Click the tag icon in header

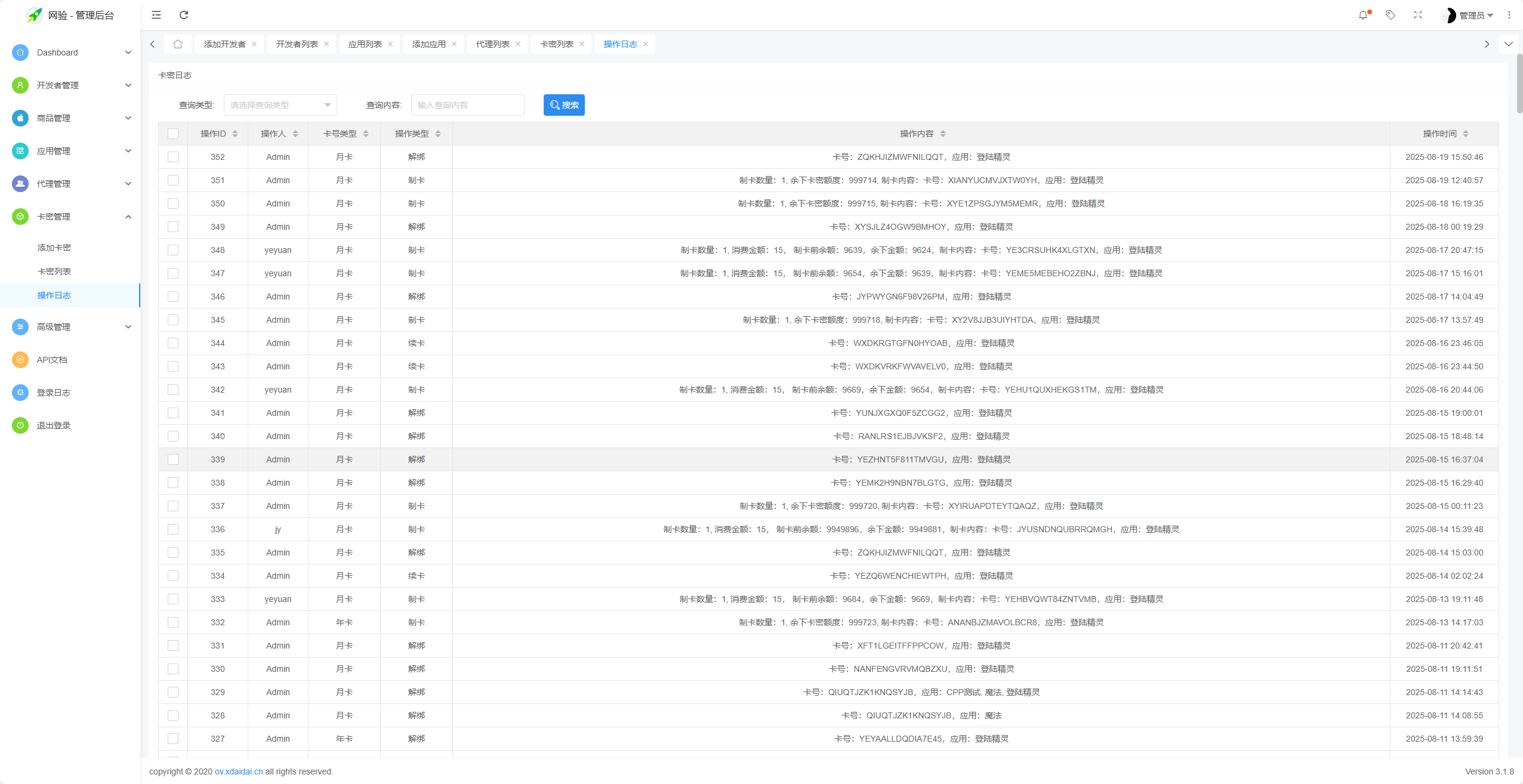[x=1391, y=15]
